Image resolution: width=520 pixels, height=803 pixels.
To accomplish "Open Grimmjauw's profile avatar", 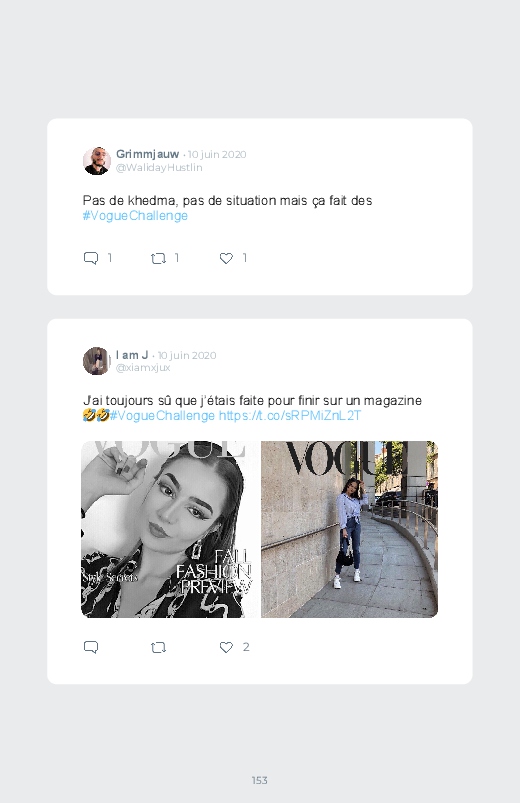I will pyautogui.click(x=97, y=161).
